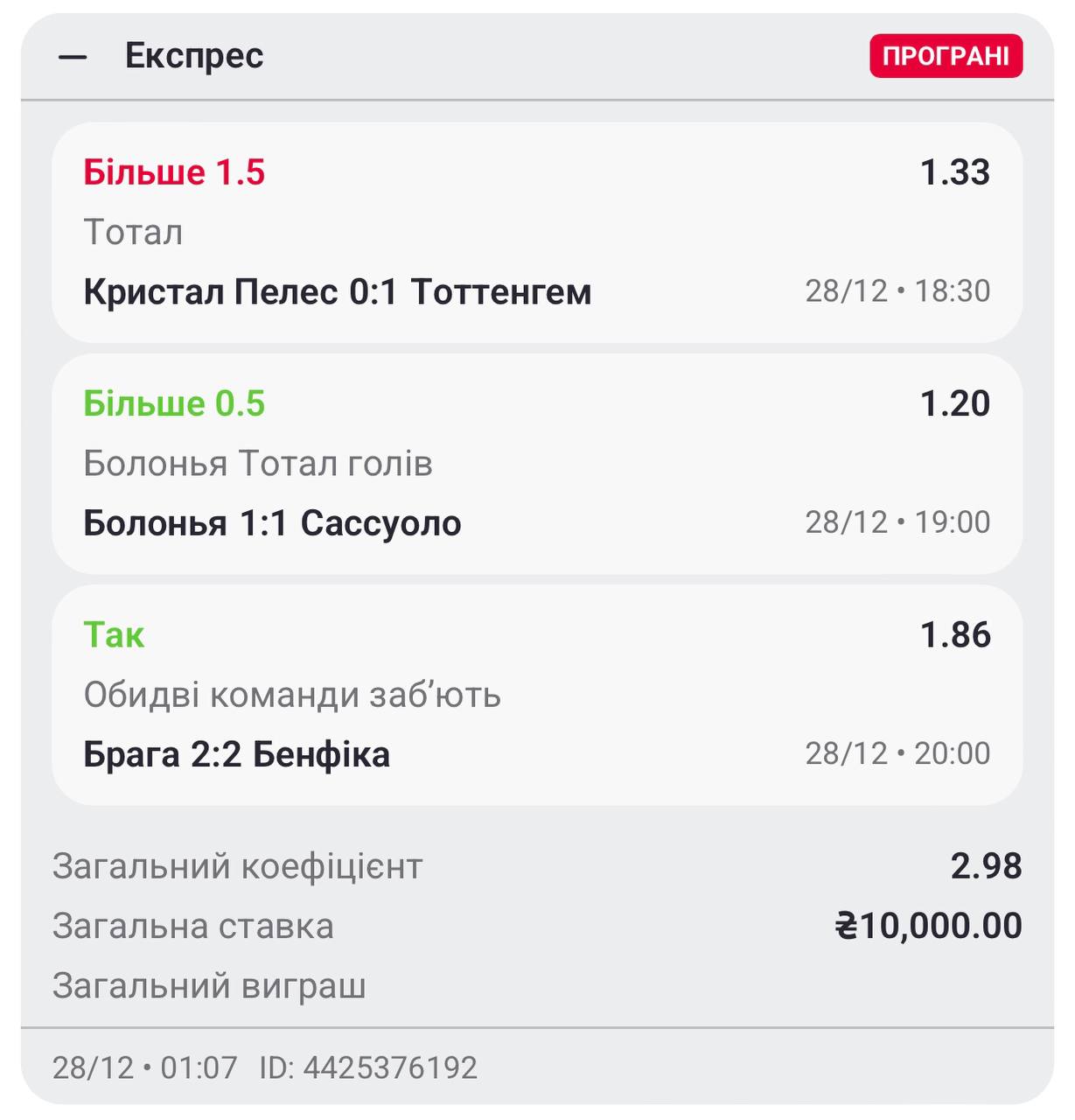Image resolution: width=1075 pixels, height=1120 pixels.
Task: Click the Загальний виграш row label
Action: [209, 986]
